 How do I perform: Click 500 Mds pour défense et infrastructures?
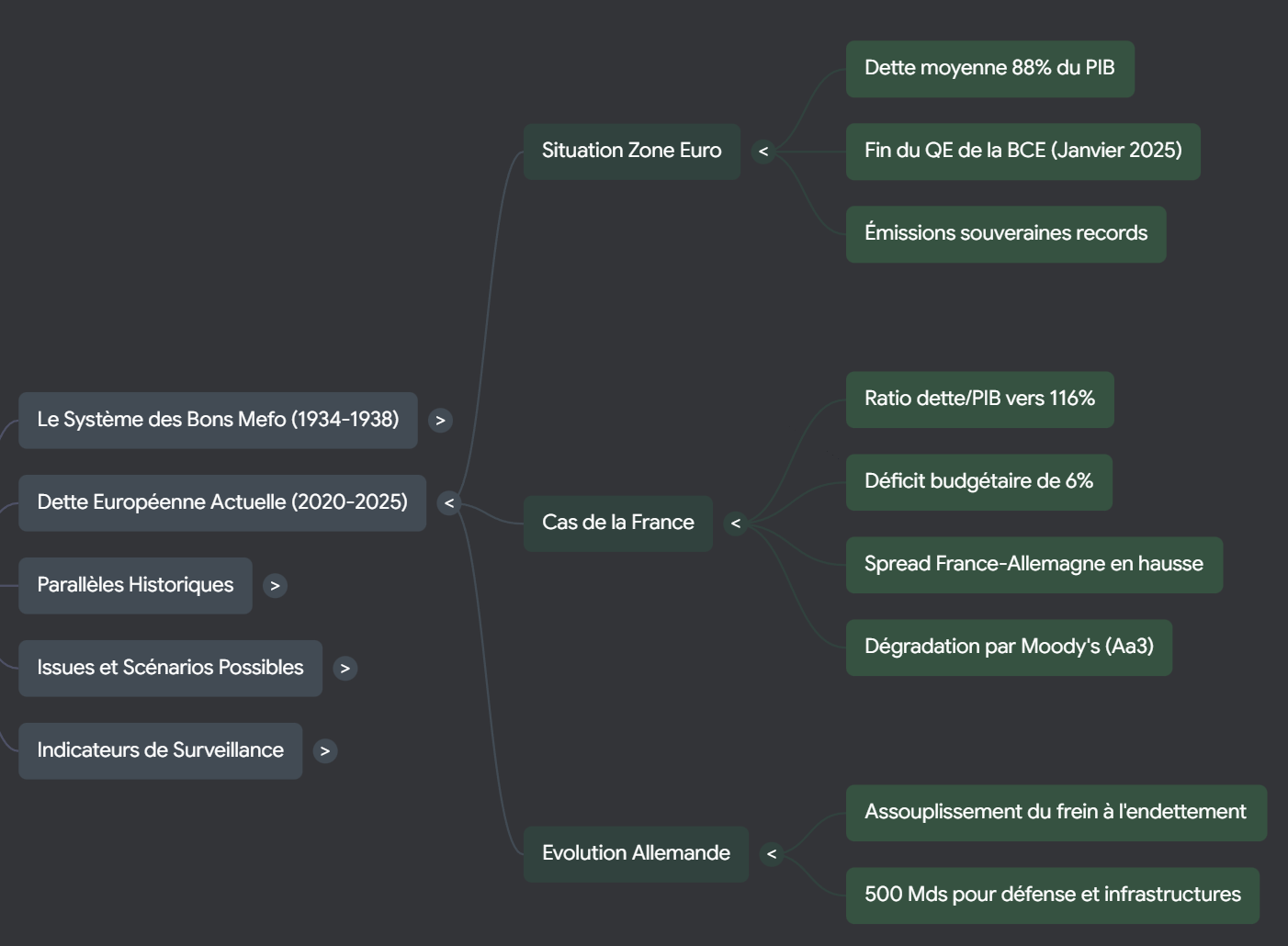coord(1052,895)
